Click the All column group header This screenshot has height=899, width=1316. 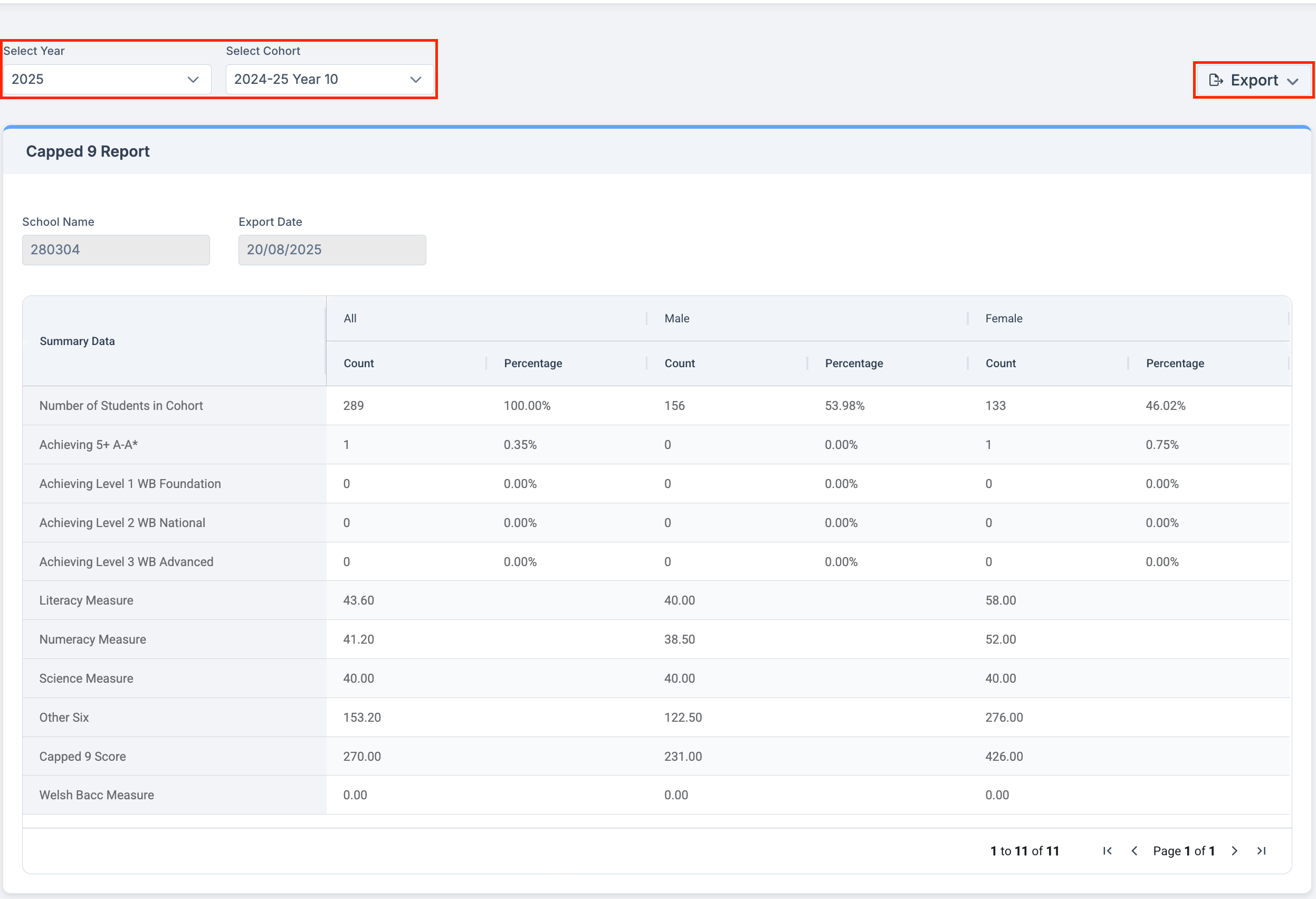350,318
